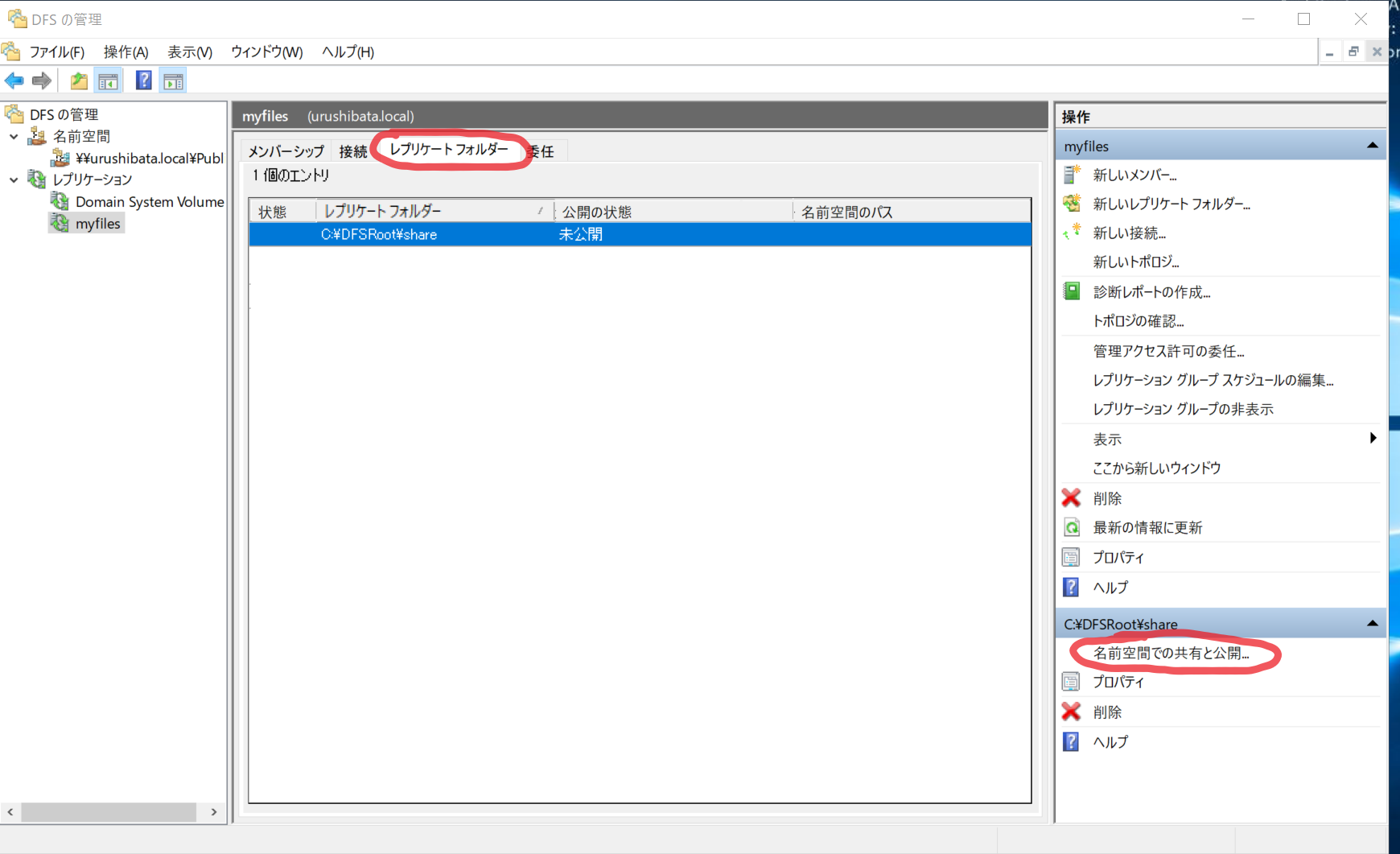Switch to the 接続 tab

pos(353,151)
